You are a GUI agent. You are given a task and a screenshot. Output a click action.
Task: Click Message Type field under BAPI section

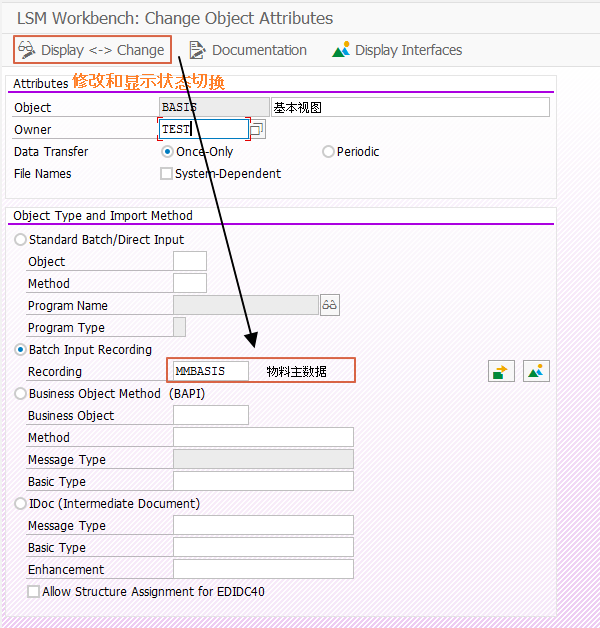tap(263, 459)
